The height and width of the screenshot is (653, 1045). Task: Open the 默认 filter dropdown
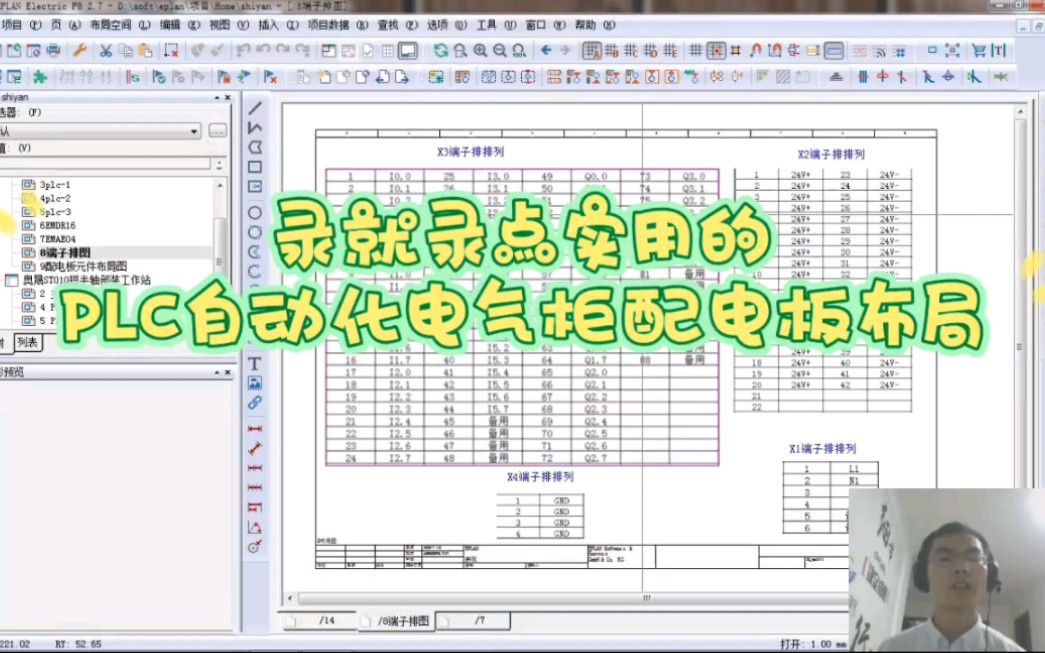coord(193,131)
